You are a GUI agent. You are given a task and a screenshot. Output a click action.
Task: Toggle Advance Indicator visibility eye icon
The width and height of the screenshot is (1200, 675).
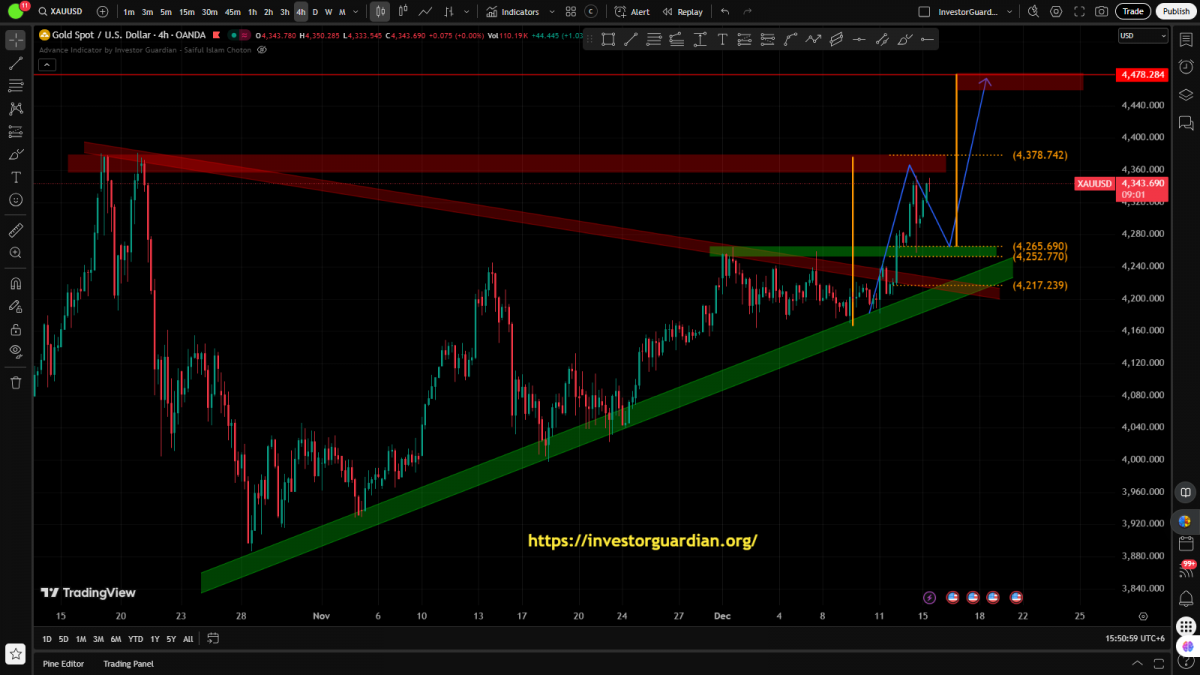coord(261,49)
